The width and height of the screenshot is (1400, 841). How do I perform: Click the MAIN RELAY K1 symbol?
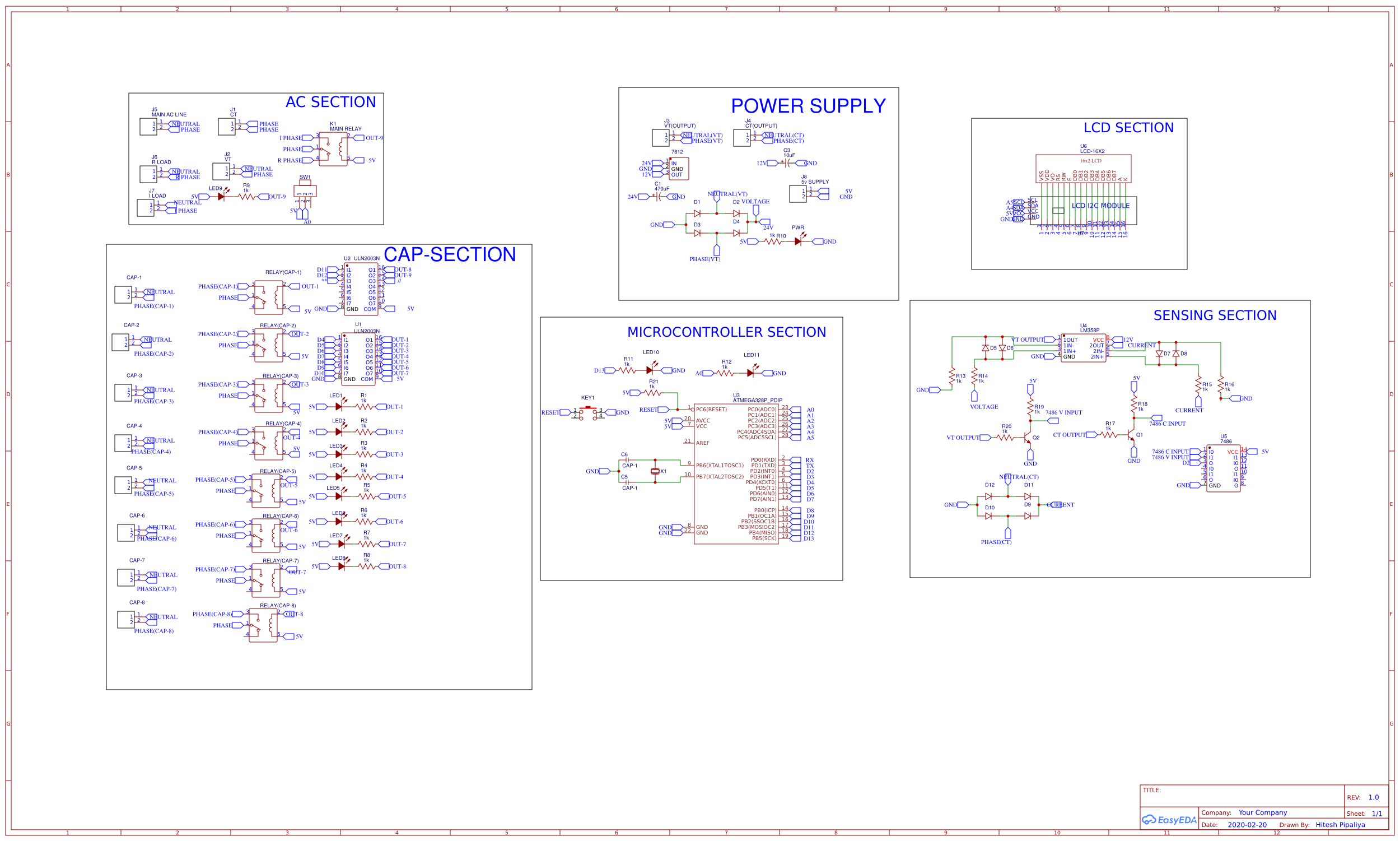click(334, 150)
